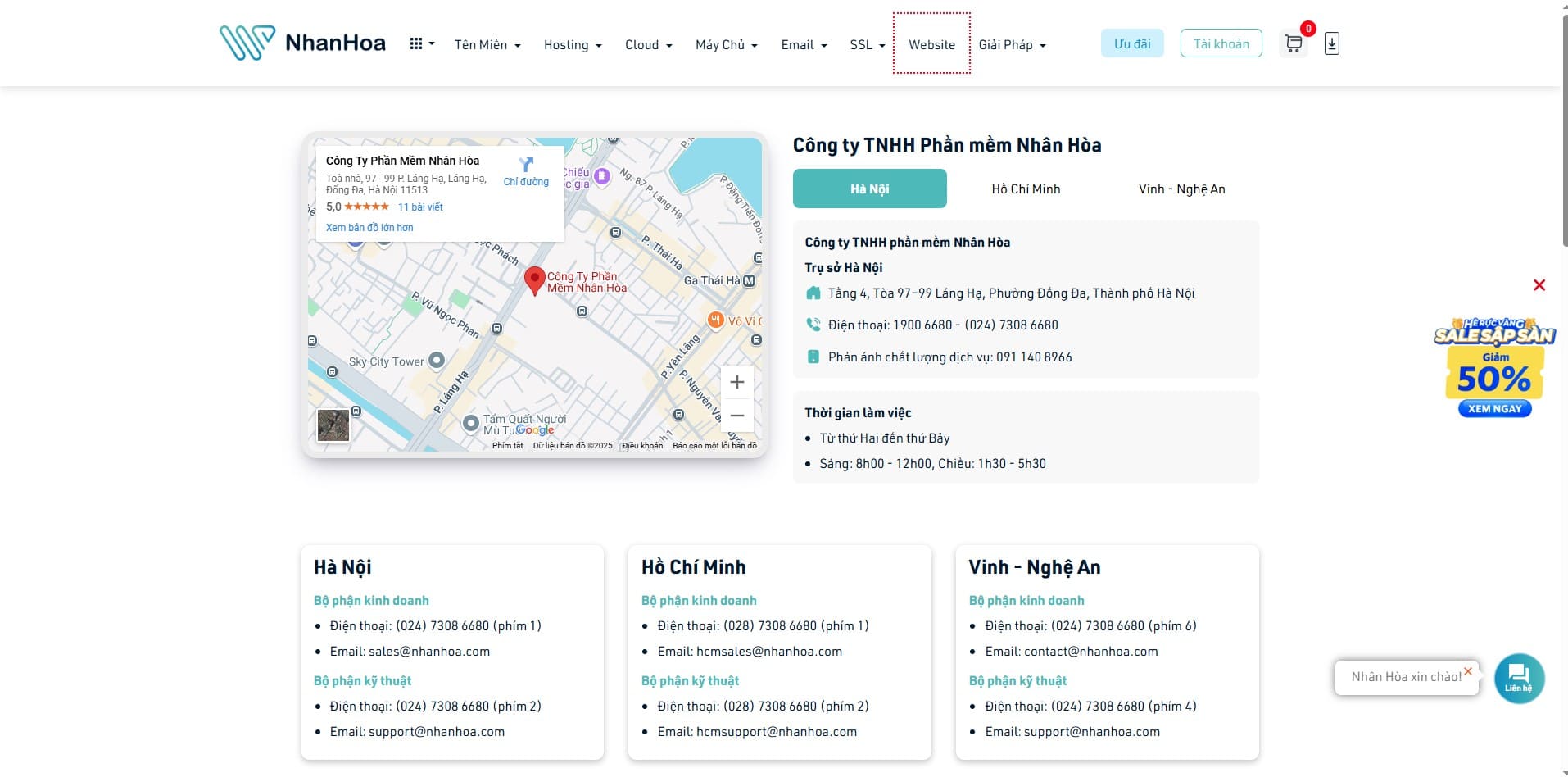The image size is (1568, 777).
Task: Open the Liên hệ chat widget
Action: click(1519, 678)
